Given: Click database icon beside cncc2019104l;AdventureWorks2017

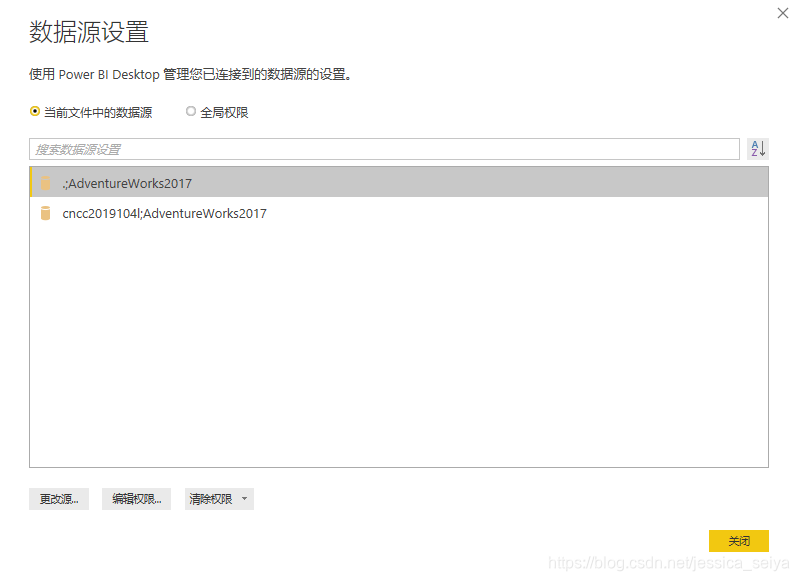Looking at the screenshot, I should (45, 213).
